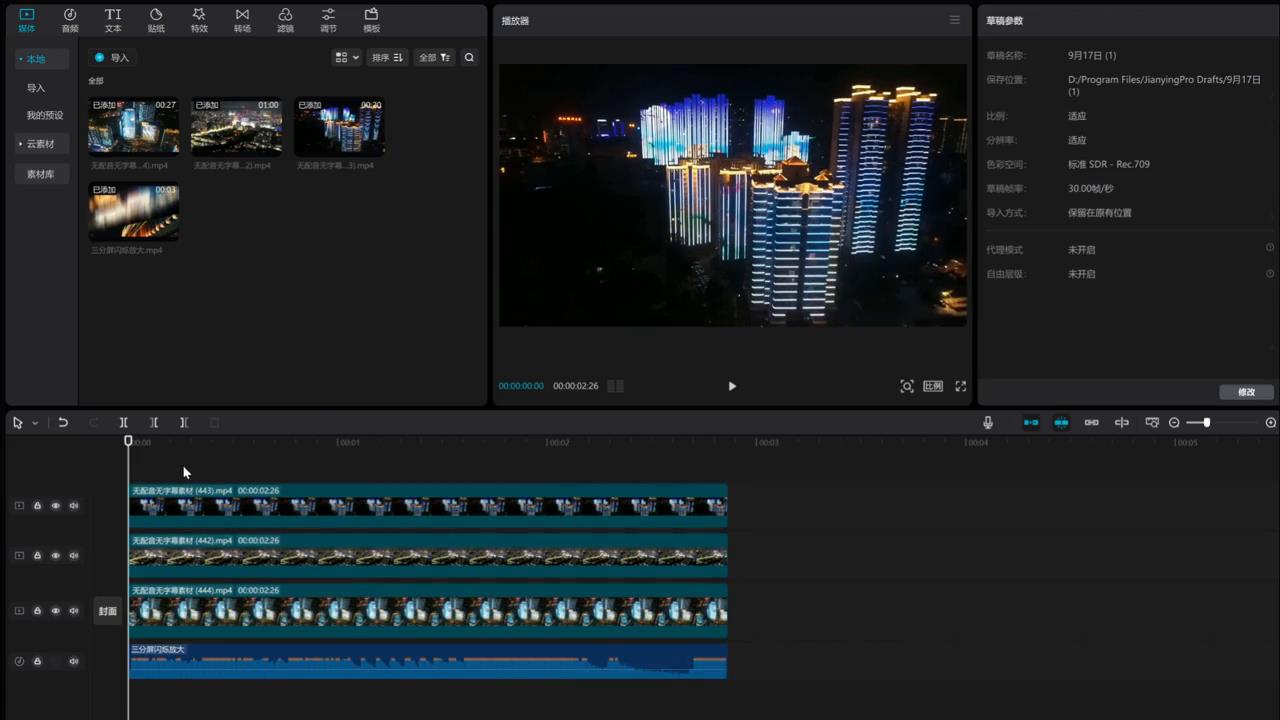The height and width of the screenshot is (720, 1280).
Task: Adjust the timeline zoom slider handle
Action: [1207, 423]
